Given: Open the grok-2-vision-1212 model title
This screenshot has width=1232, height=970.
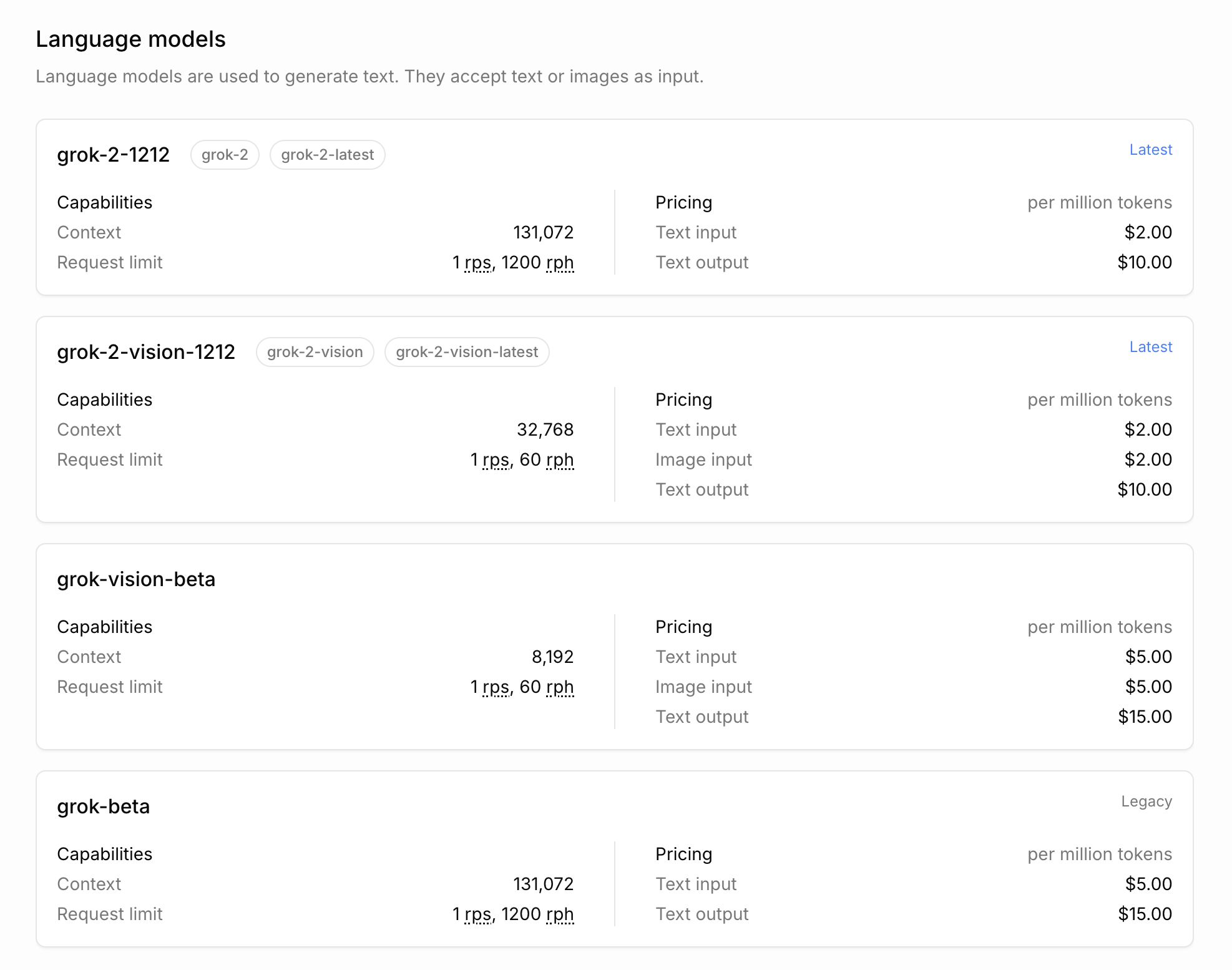Looking at the screenshot, I should (x=146, y=352).
